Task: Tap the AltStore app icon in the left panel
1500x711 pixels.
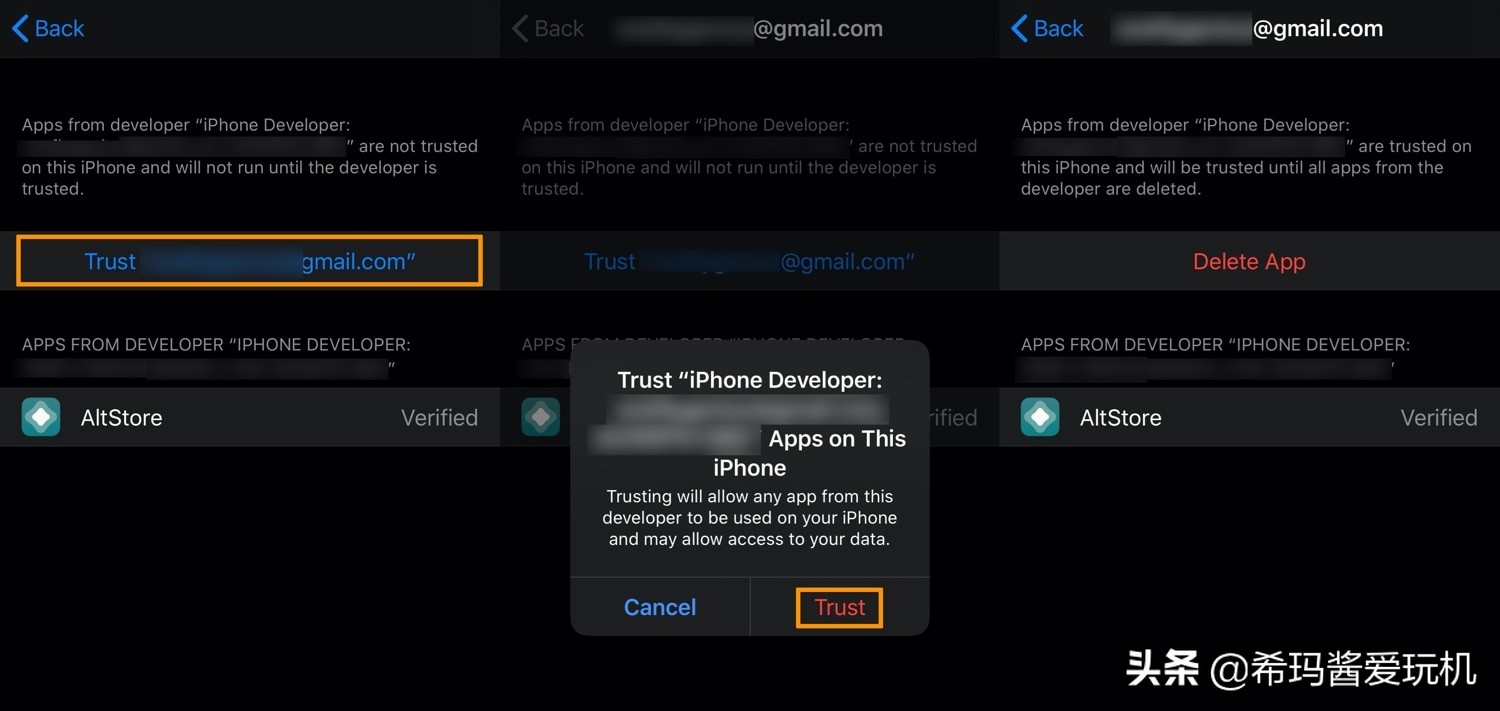Action: tap(40, 417)
